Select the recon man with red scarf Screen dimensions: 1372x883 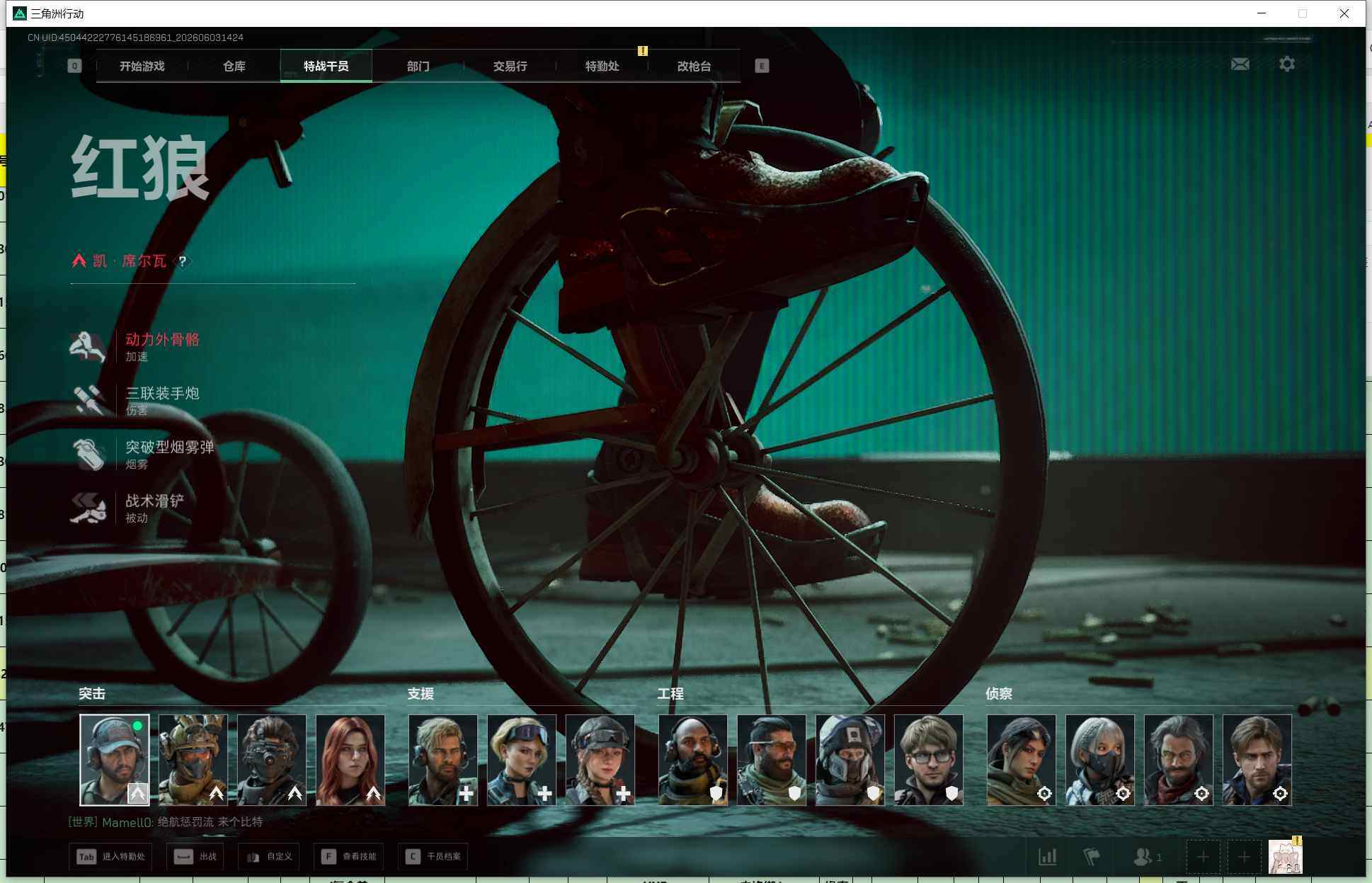[x=1179, y=760]
